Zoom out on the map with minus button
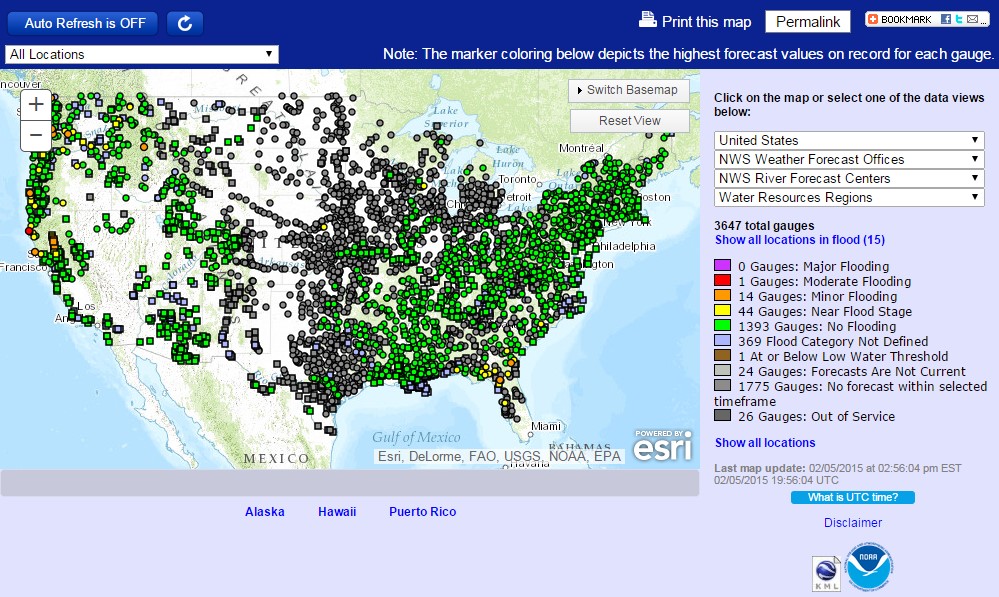The image size is (999, 597). point(35,135)
